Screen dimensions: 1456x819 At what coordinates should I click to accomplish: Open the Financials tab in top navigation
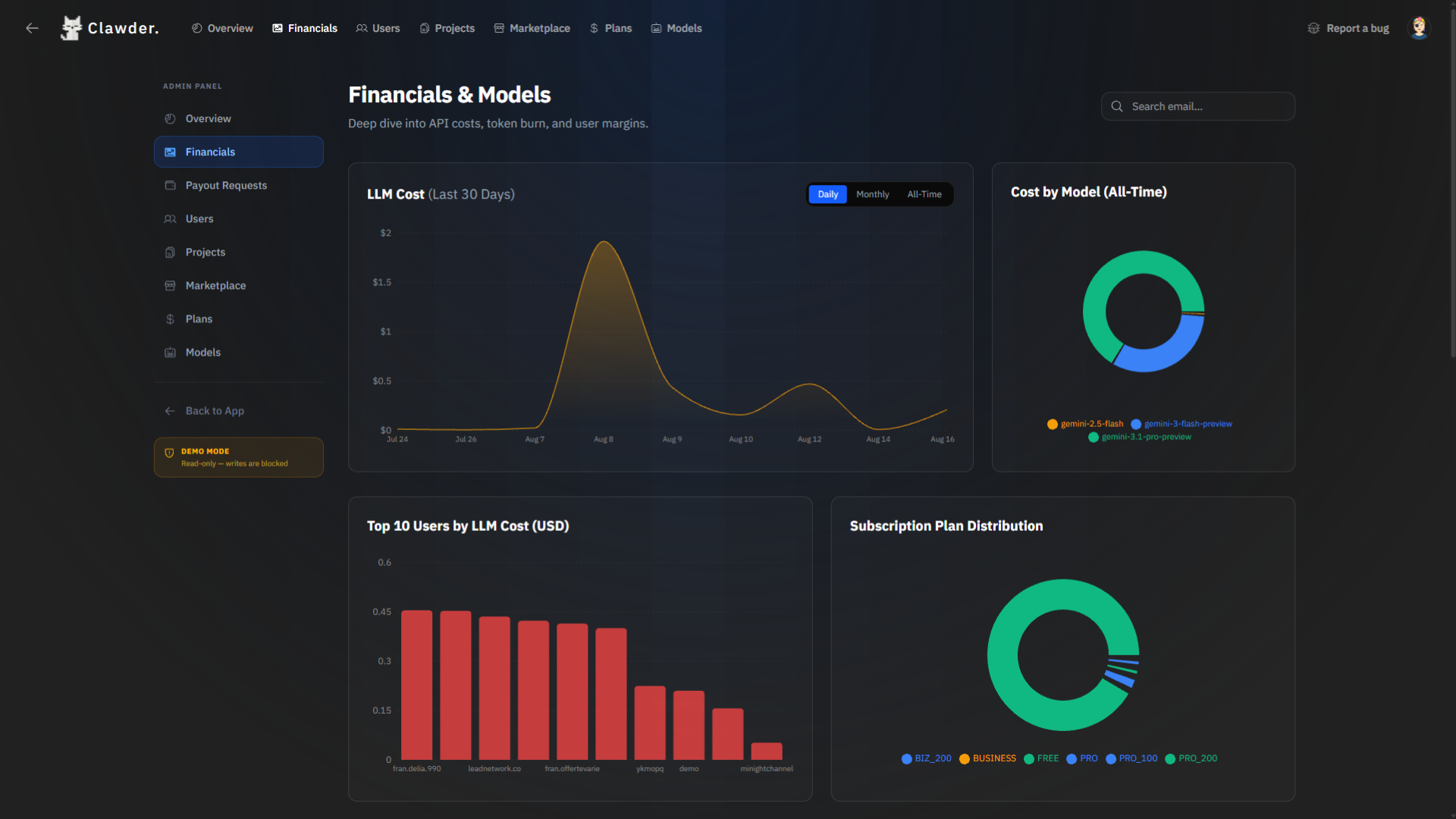pos(305,28)
